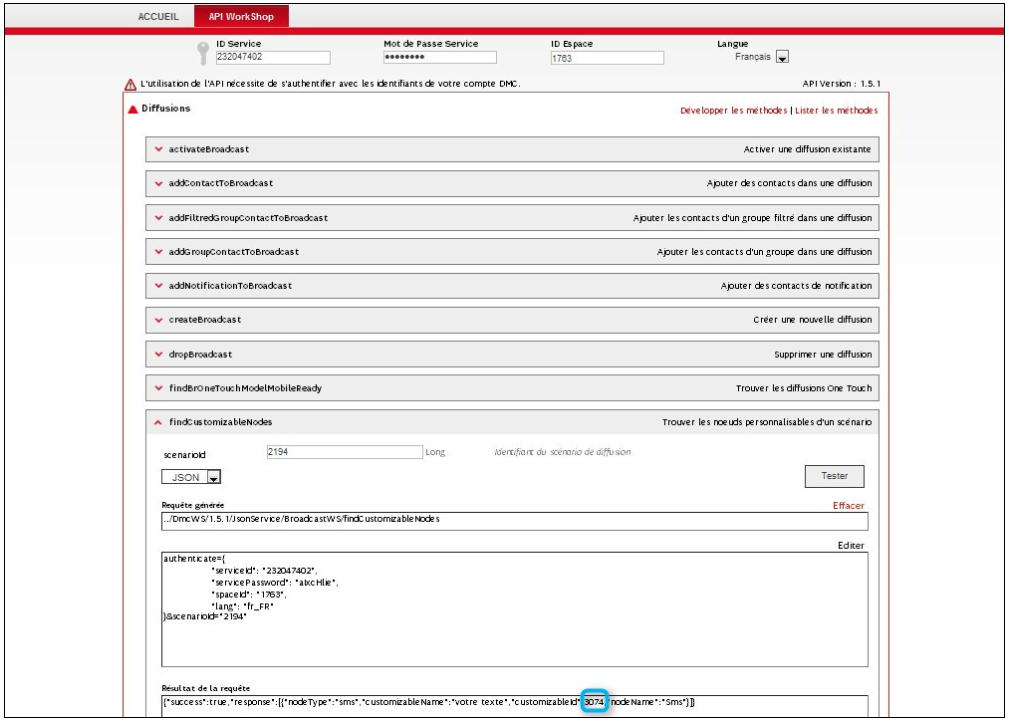The image size is (1009, 722).
Task: Click the API Version 1.5.1 text
Action: point(841,84)
